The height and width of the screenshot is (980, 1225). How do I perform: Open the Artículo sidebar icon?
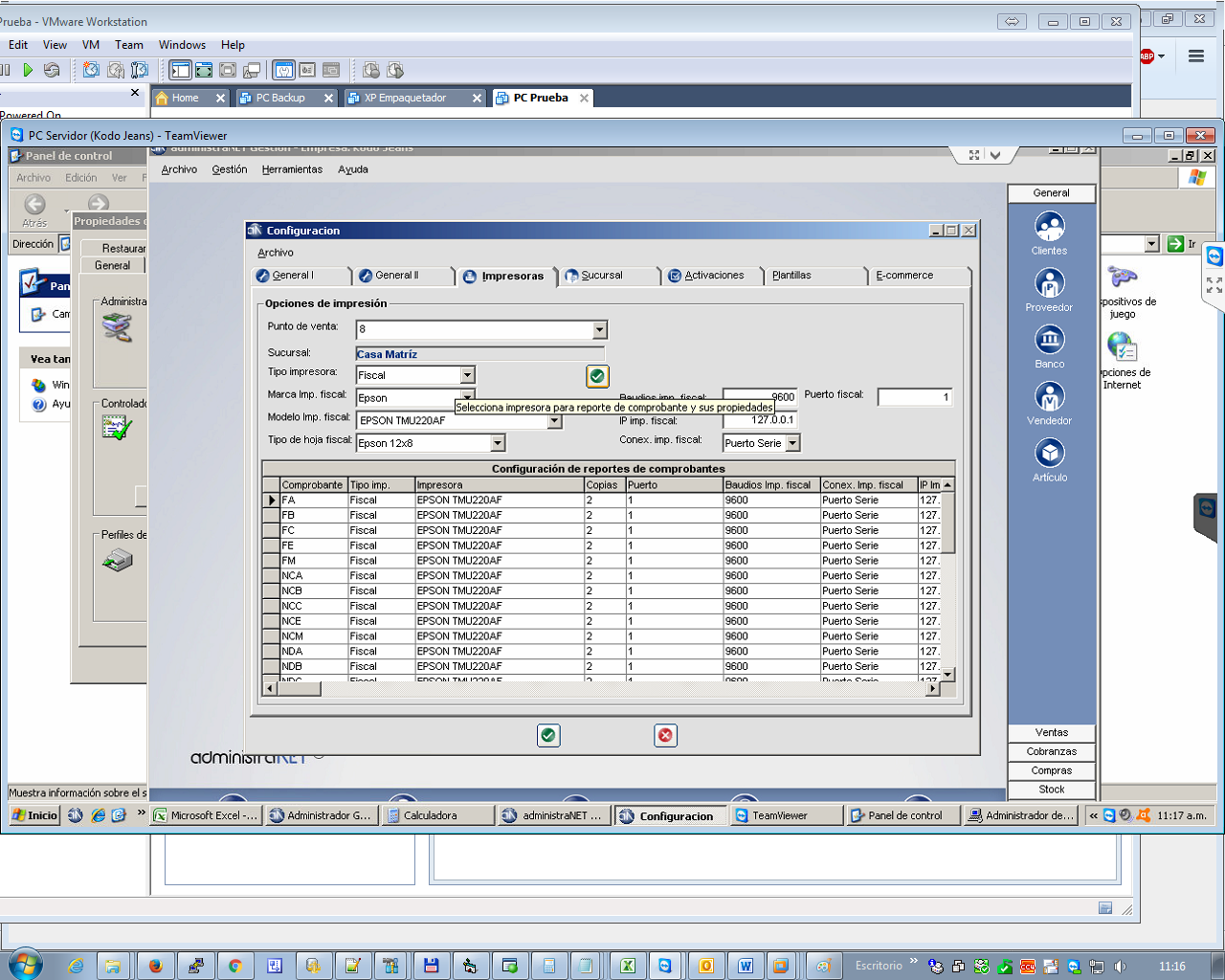coord(1050,453)
